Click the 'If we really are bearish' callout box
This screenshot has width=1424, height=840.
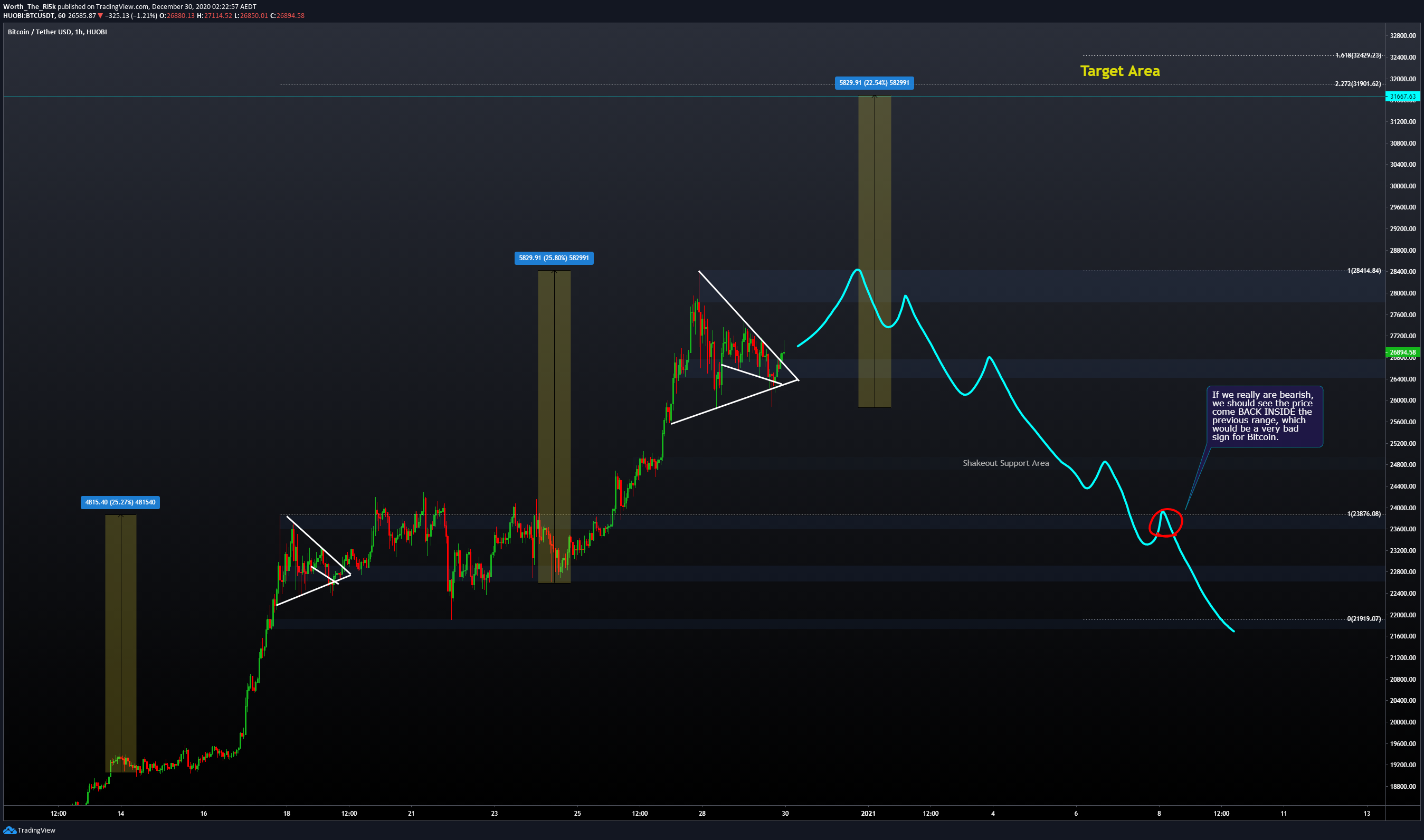click(1266, 417)
